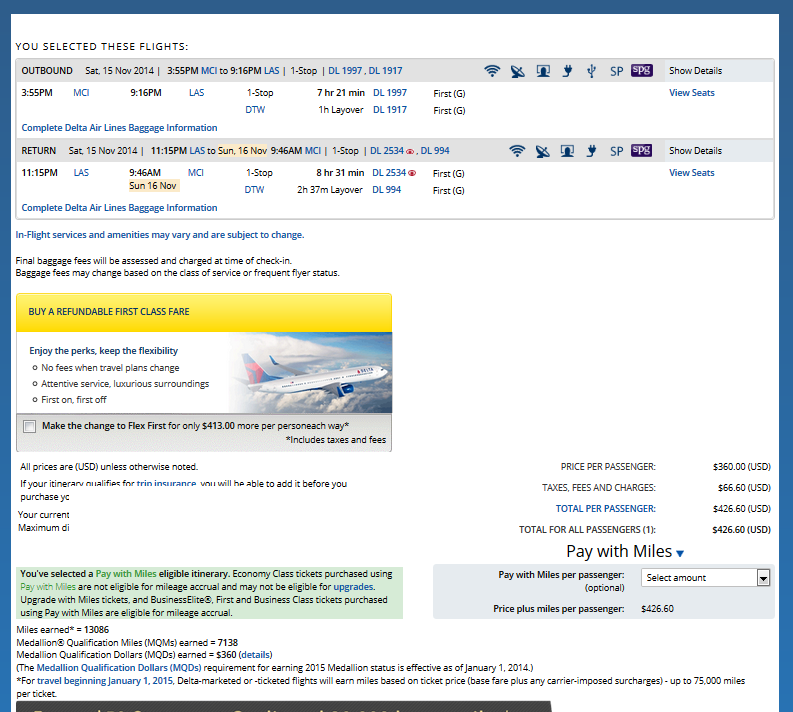View Seats for the return LAS to MCI flight

[x=691, y=173]
